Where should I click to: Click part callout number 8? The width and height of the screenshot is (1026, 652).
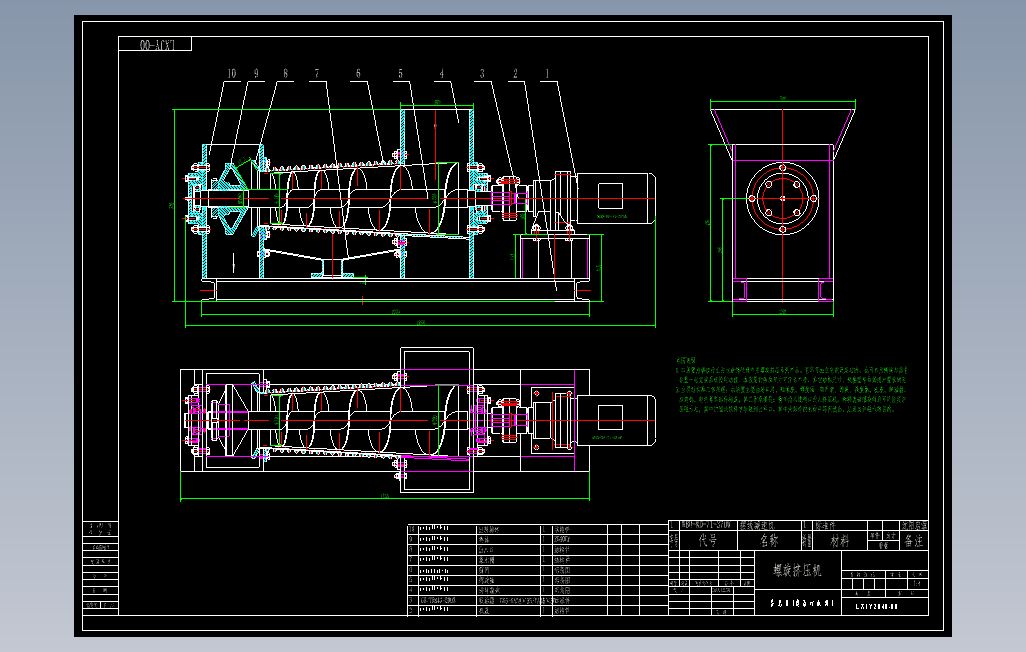285,74
